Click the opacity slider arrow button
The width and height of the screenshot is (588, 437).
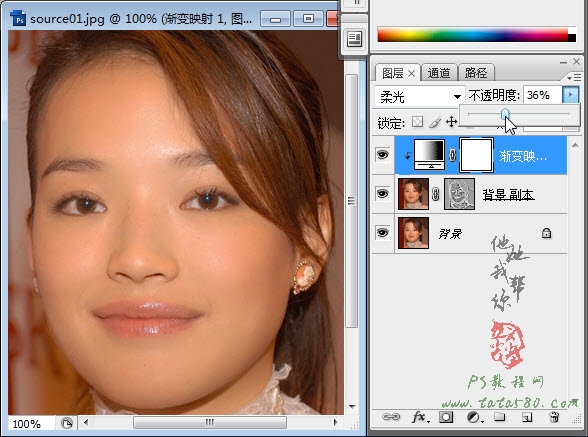[570, 95]
